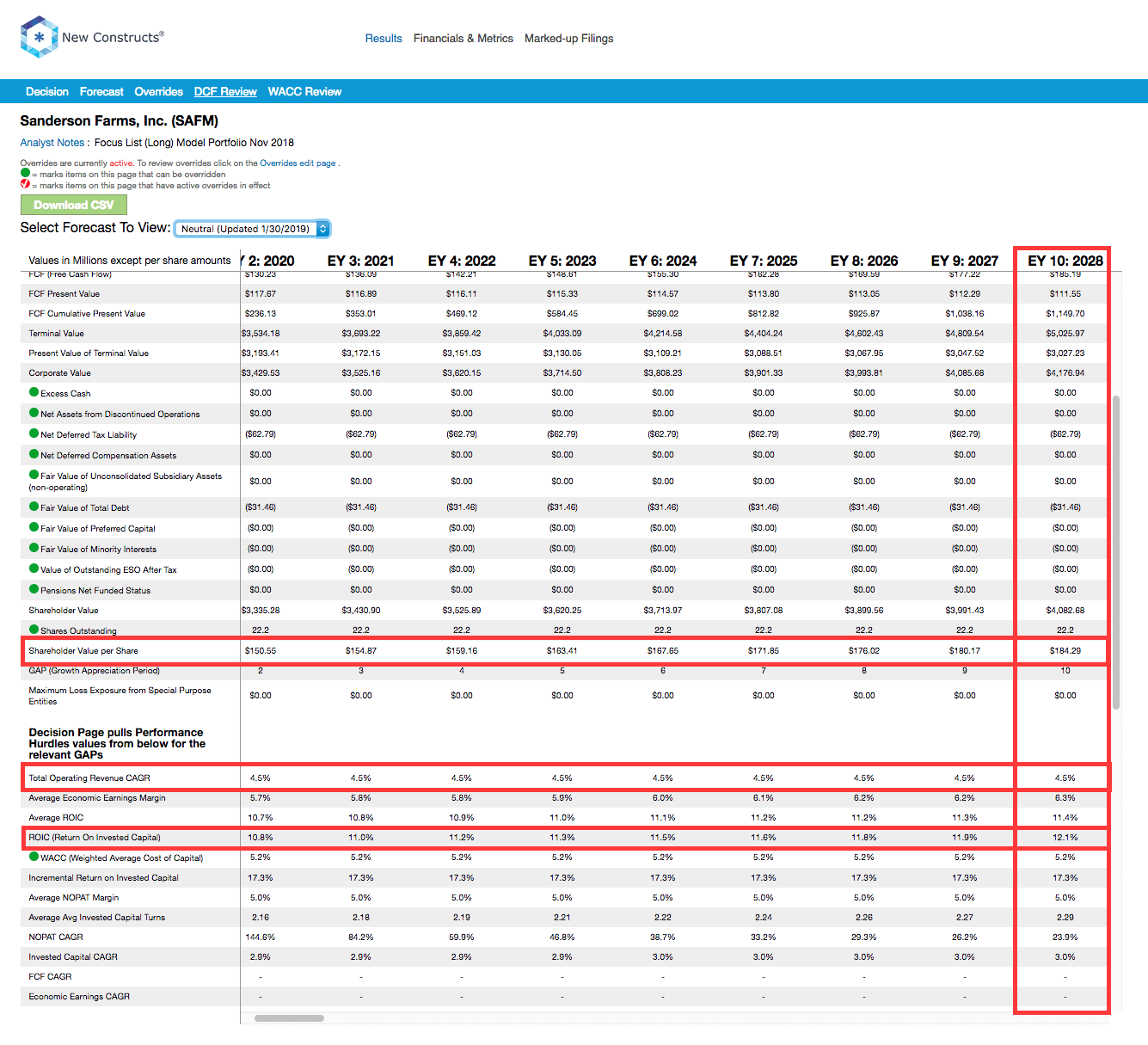Click the $4,176.94 Corporate Value cell
The width and height of the screenshot is (1148, 1045).
pos(1065,373)
